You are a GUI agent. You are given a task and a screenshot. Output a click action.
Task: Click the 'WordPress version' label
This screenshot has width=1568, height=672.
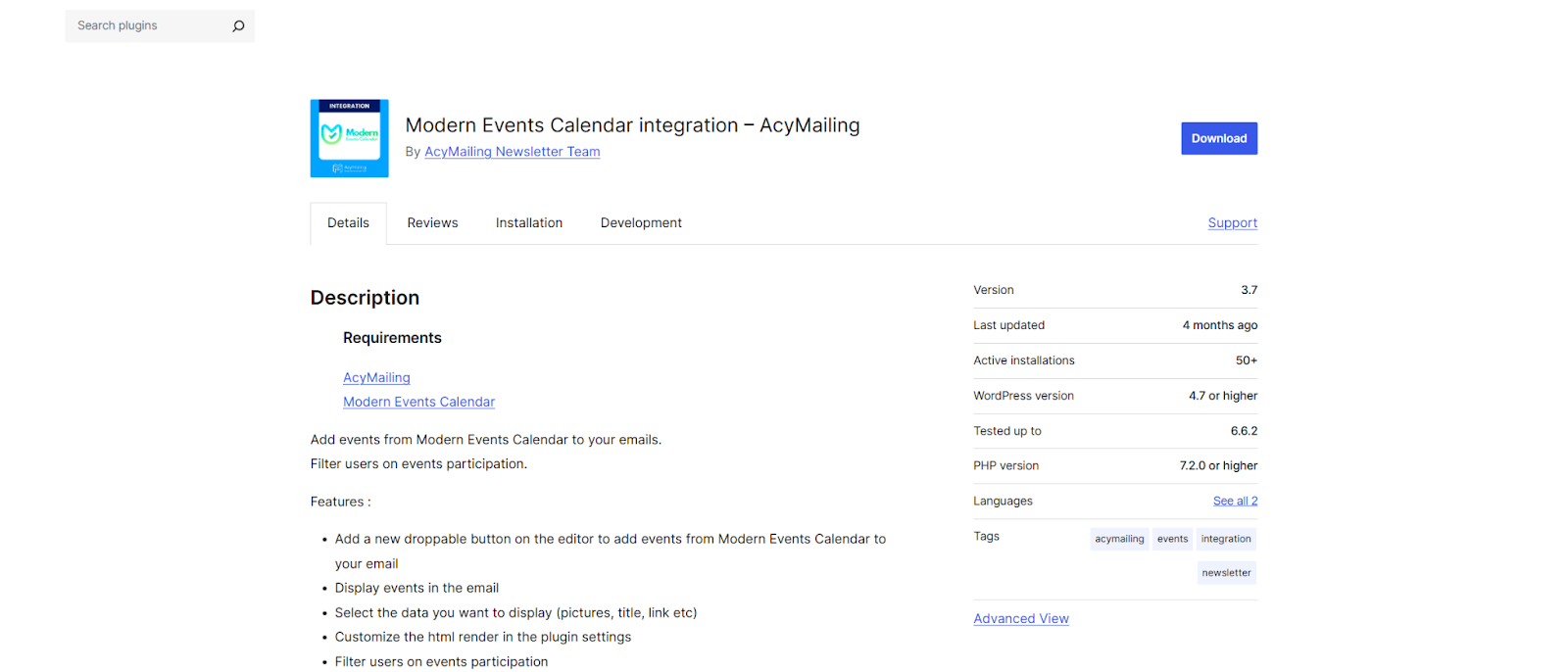point(1023,396)
